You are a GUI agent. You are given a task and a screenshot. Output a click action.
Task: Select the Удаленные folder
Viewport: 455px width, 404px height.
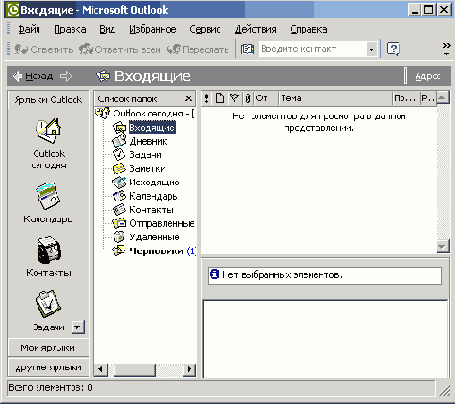click(x=154, y=237)
